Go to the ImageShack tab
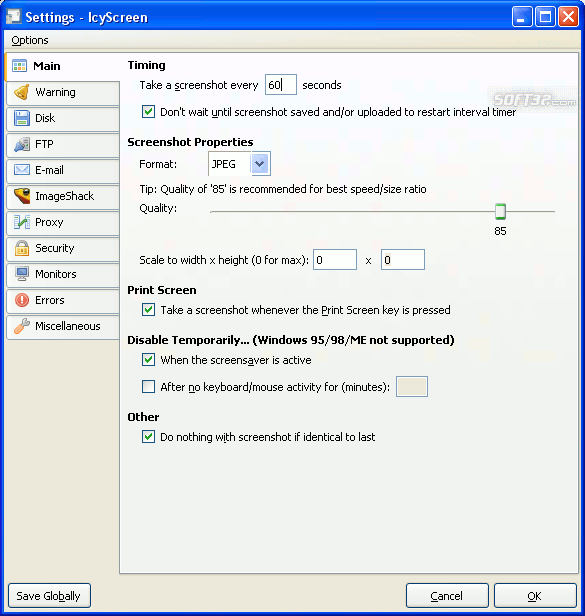The height and width of the screenshot is (616, 585). pyautogui.click(x=63, y=196)
